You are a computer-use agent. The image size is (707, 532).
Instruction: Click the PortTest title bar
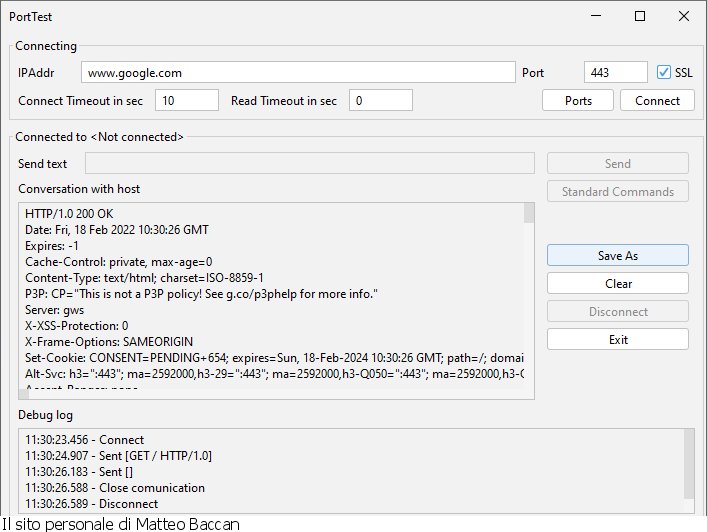tap(300, 17)
